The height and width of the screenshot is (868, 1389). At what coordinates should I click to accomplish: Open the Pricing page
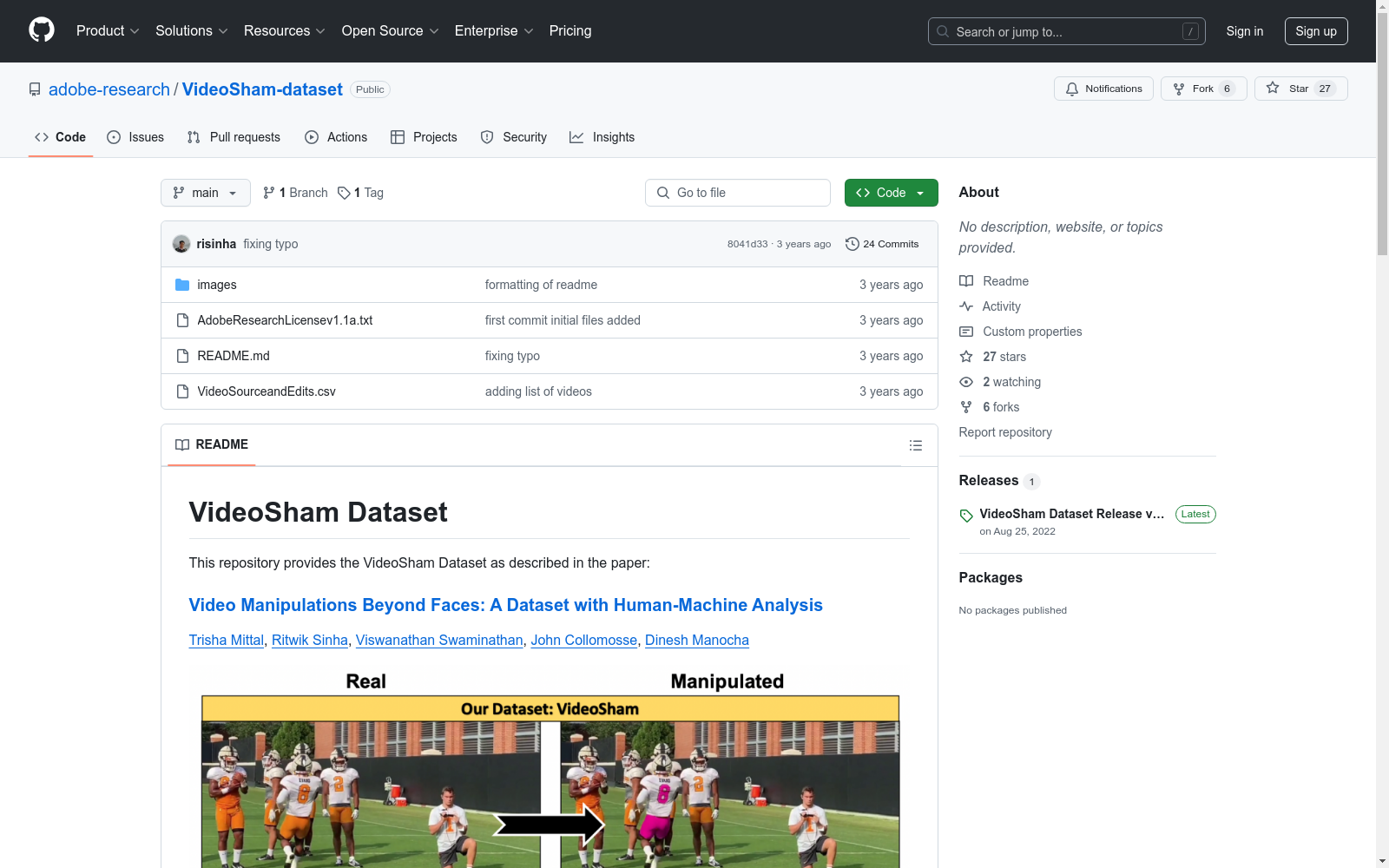(x=570, y=31)
